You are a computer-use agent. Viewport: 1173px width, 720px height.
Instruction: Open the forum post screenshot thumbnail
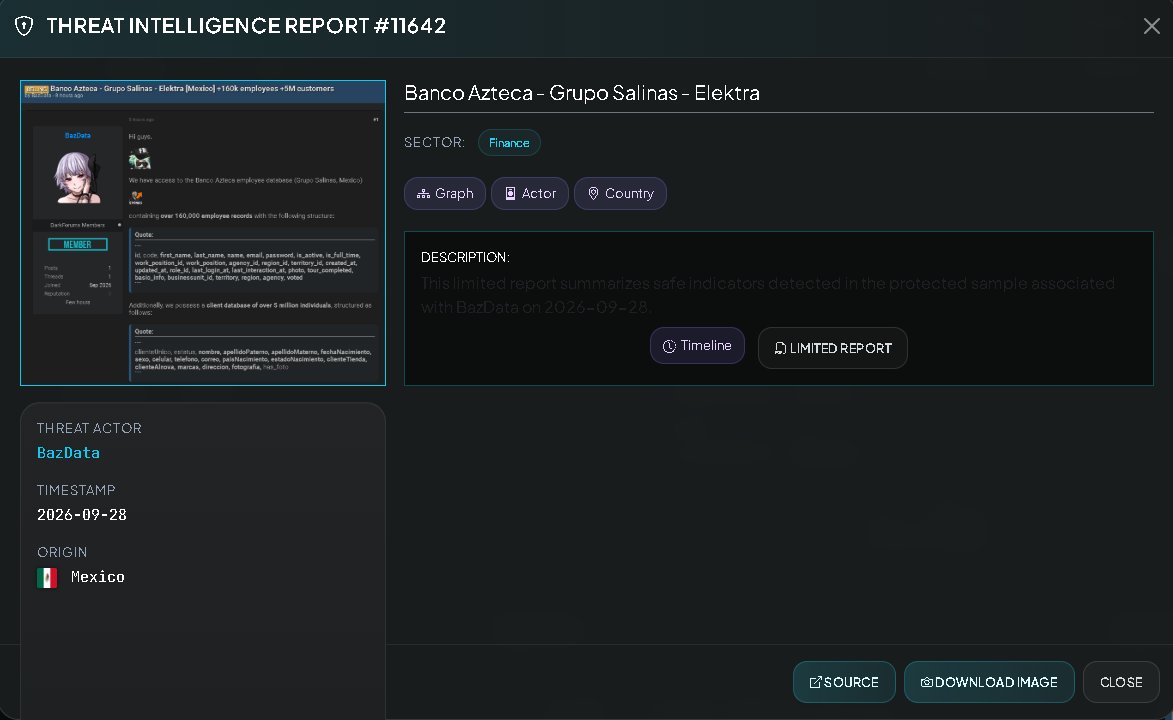click(203, 233)
